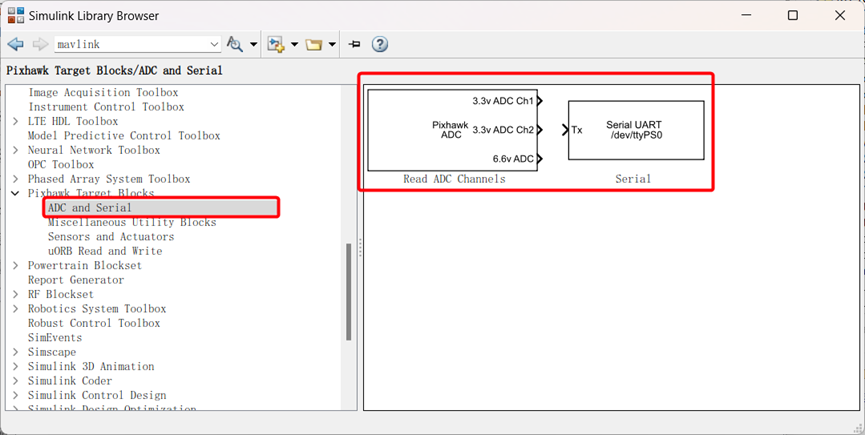Viewport: 865px width, 435px height.
Task: Select Model Predictive Control Toolbox
Action: [124, 136]
